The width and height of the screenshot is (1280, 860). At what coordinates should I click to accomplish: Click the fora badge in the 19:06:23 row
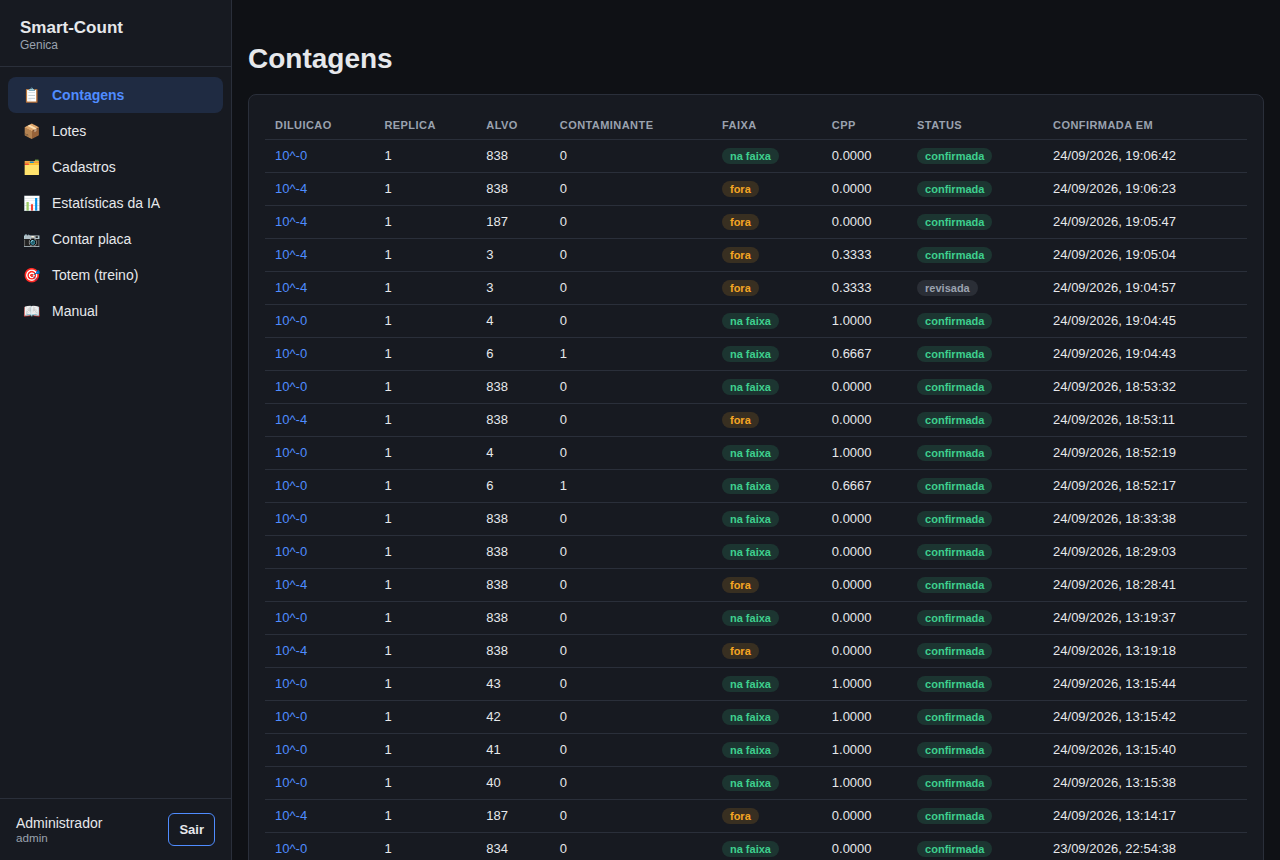click(x=740, y=189)
